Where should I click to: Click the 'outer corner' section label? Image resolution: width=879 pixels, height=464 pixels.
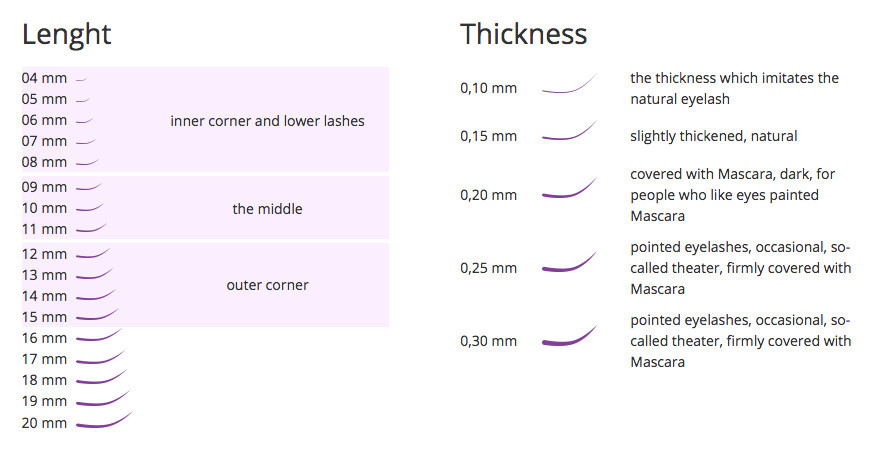point(267,285)
